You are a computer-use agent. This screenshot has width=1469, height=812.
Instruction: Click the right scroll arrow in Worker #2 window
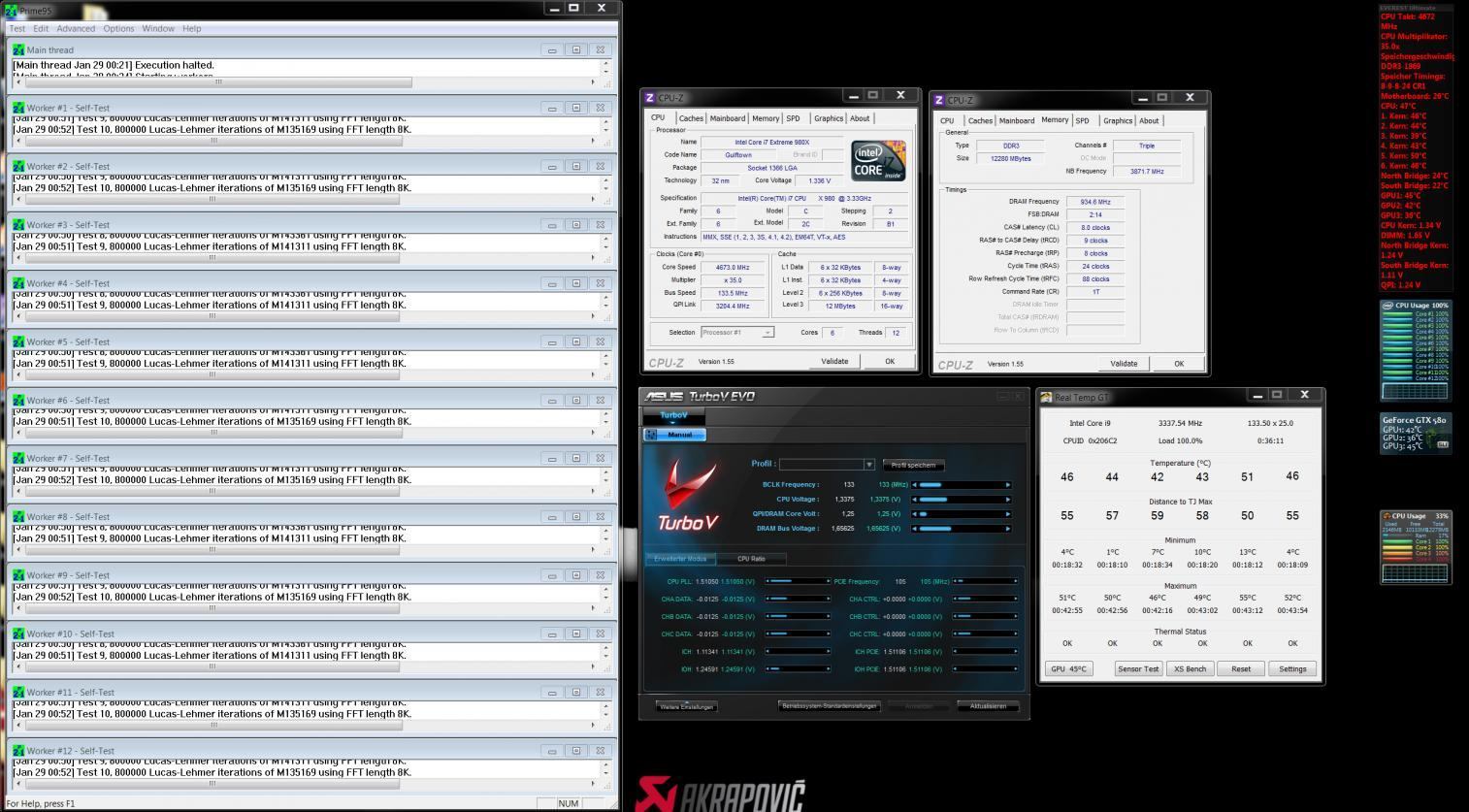point(593,199)
